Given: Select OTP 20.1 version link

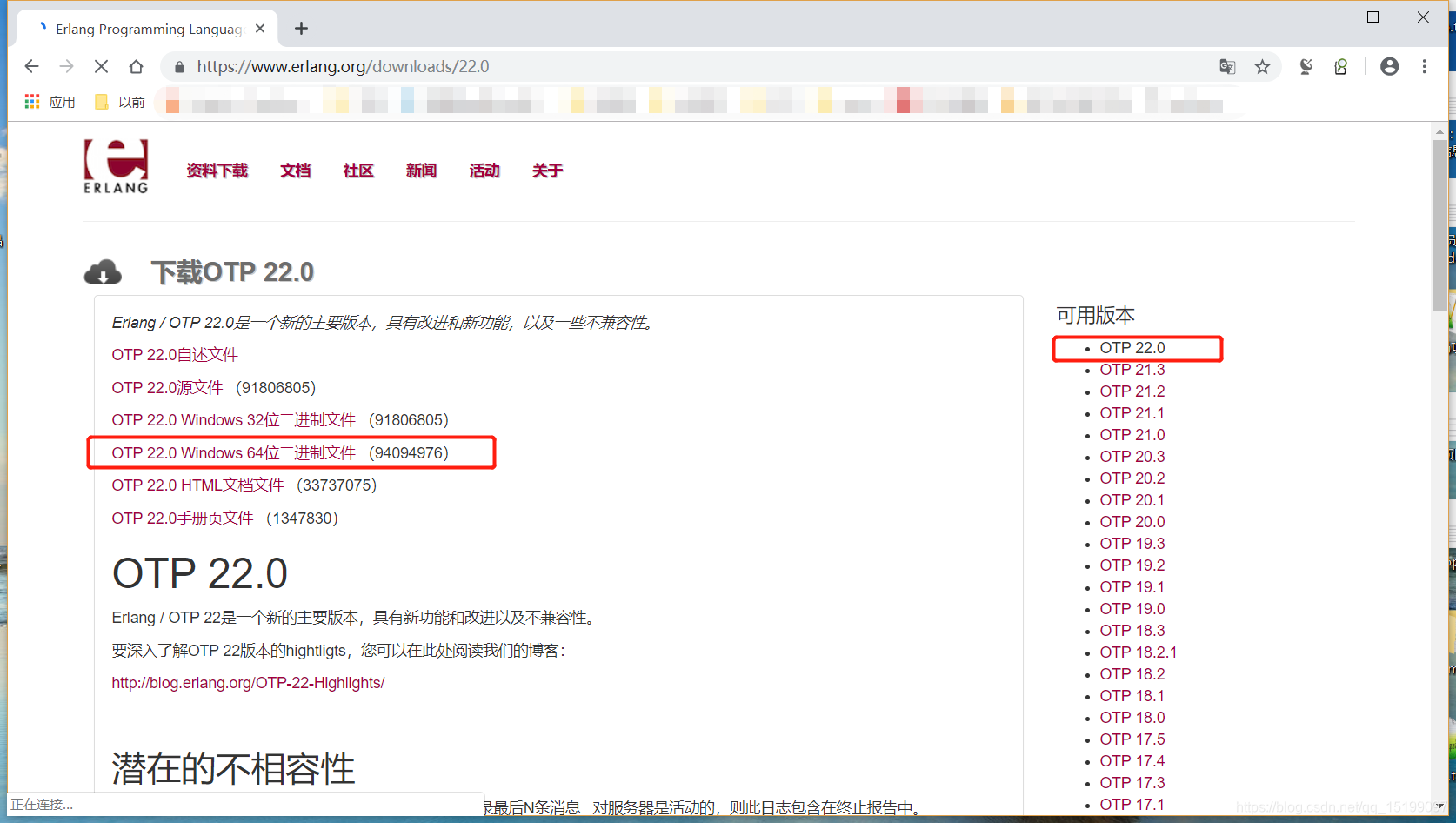Looking at the screenshot, I should pyautogui.click(x=1132, y=500).
